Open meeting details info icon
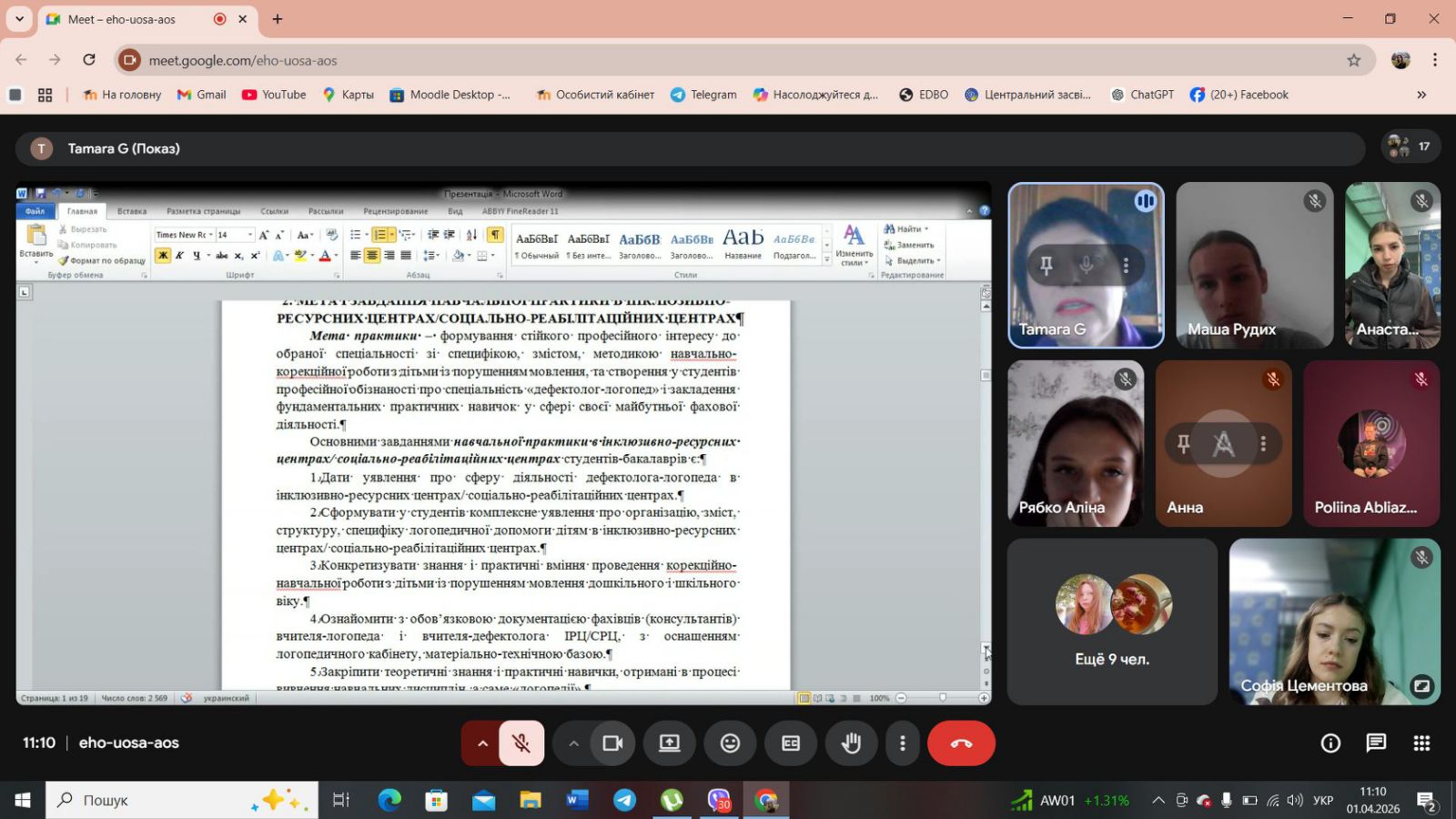Image resolution: width=1456 pixels, height=819 pixels. [1330, 743]
